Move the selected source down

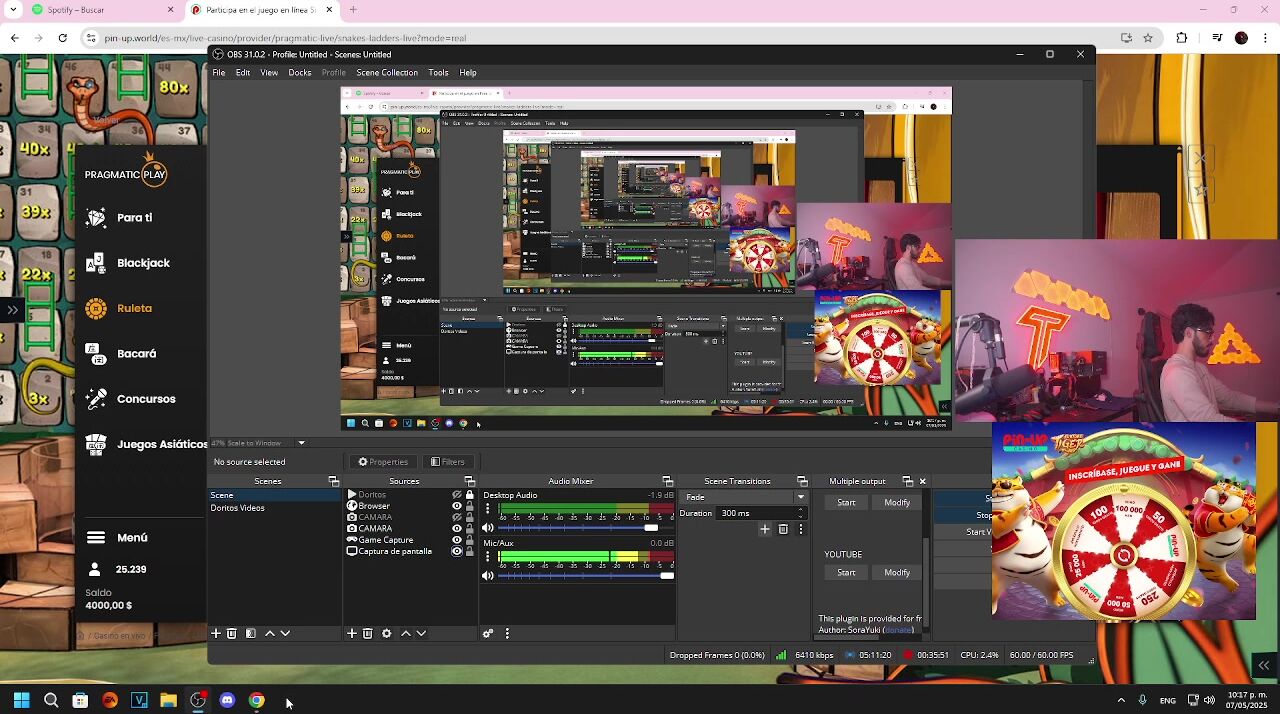(421, 633)
